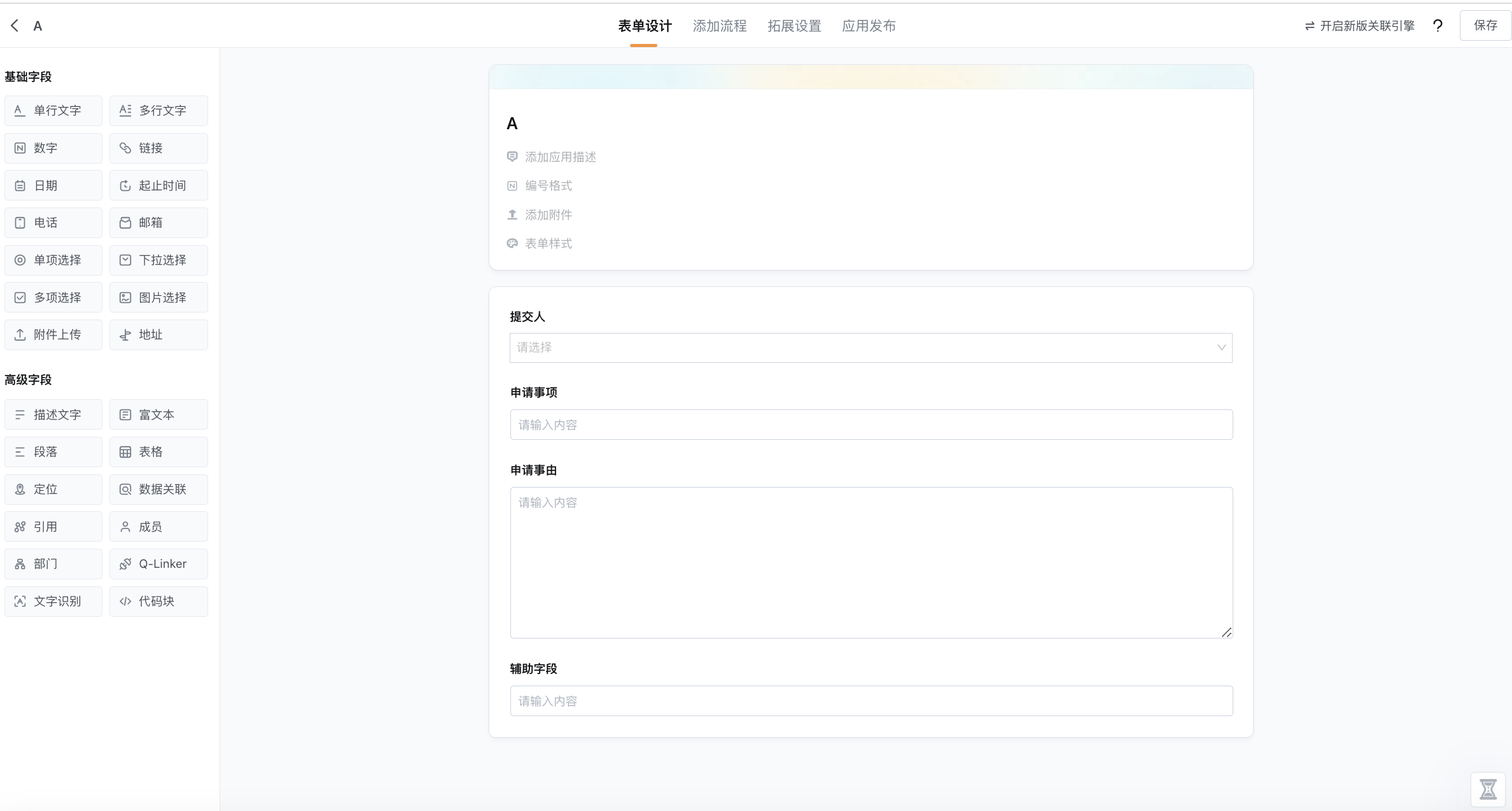
Task: Add a 地址 field
Action: [x=158, y=335]
